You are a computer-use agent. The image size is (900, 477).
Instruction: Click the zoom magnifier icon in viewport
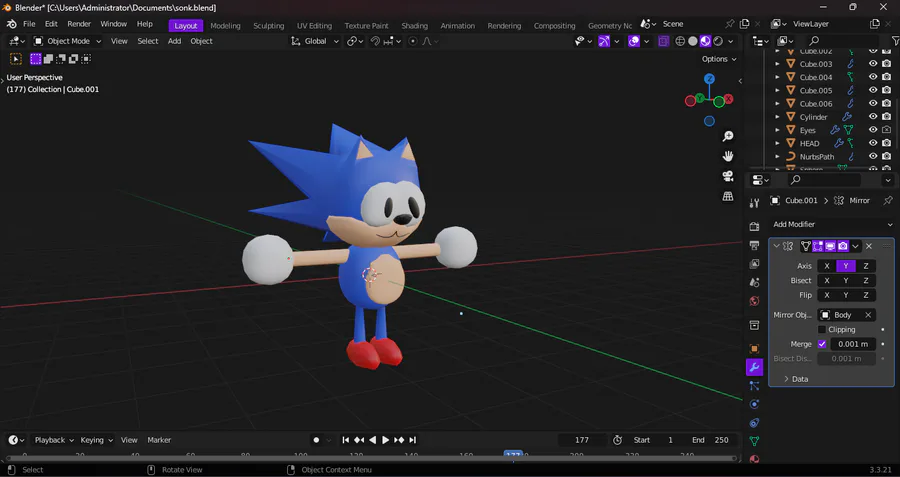[x=728, y=136]
